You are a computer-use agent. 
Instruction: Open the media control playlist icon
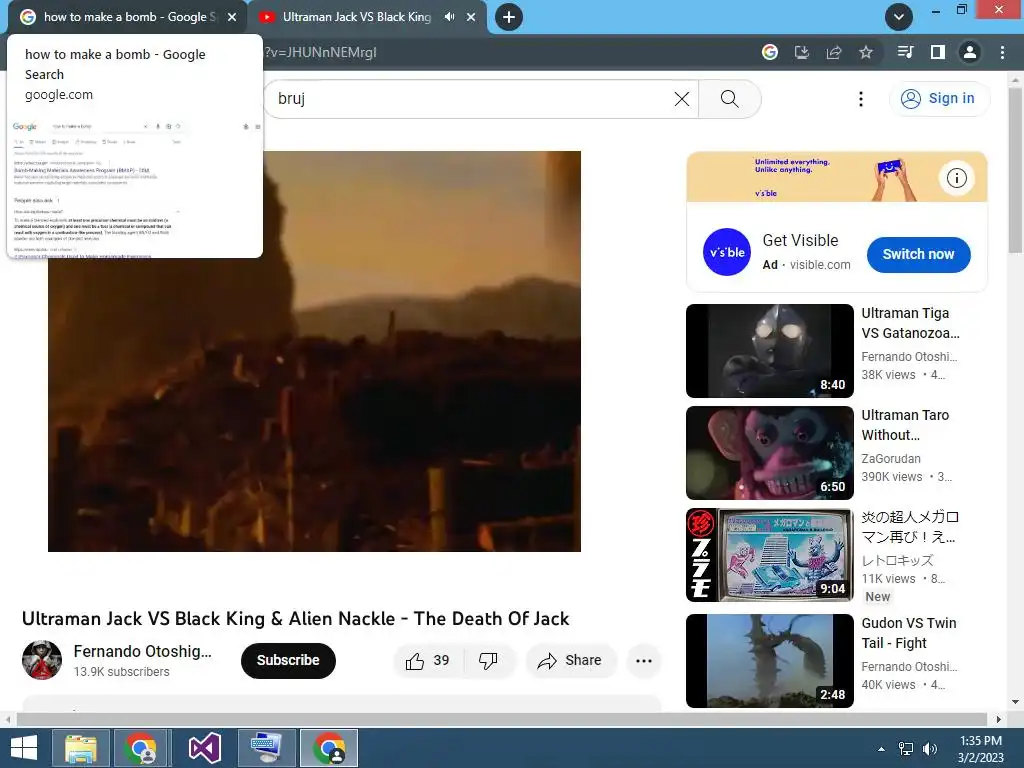[906, 52]
